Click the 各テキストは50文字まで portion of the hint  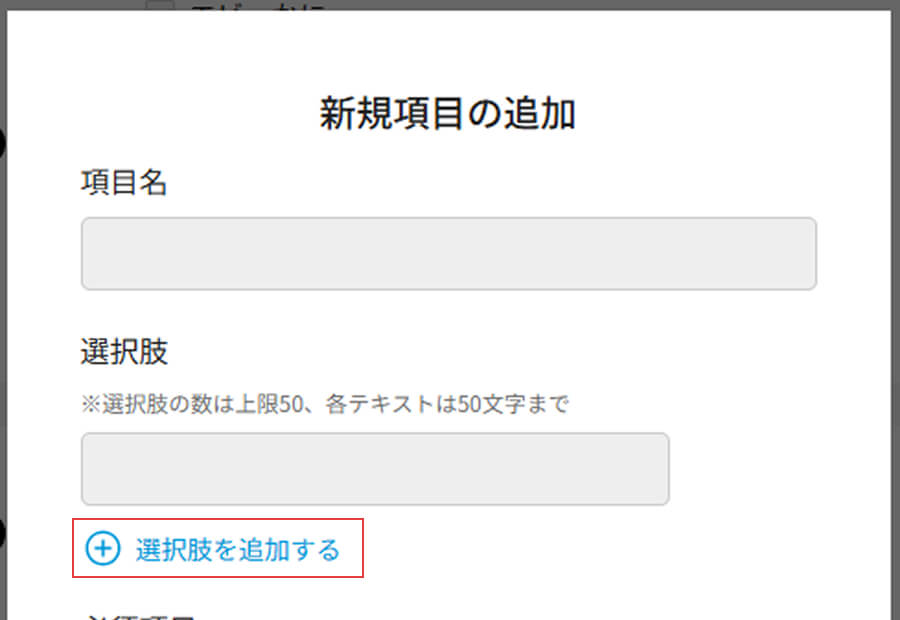pyautogui.click(x=447, y=404)
